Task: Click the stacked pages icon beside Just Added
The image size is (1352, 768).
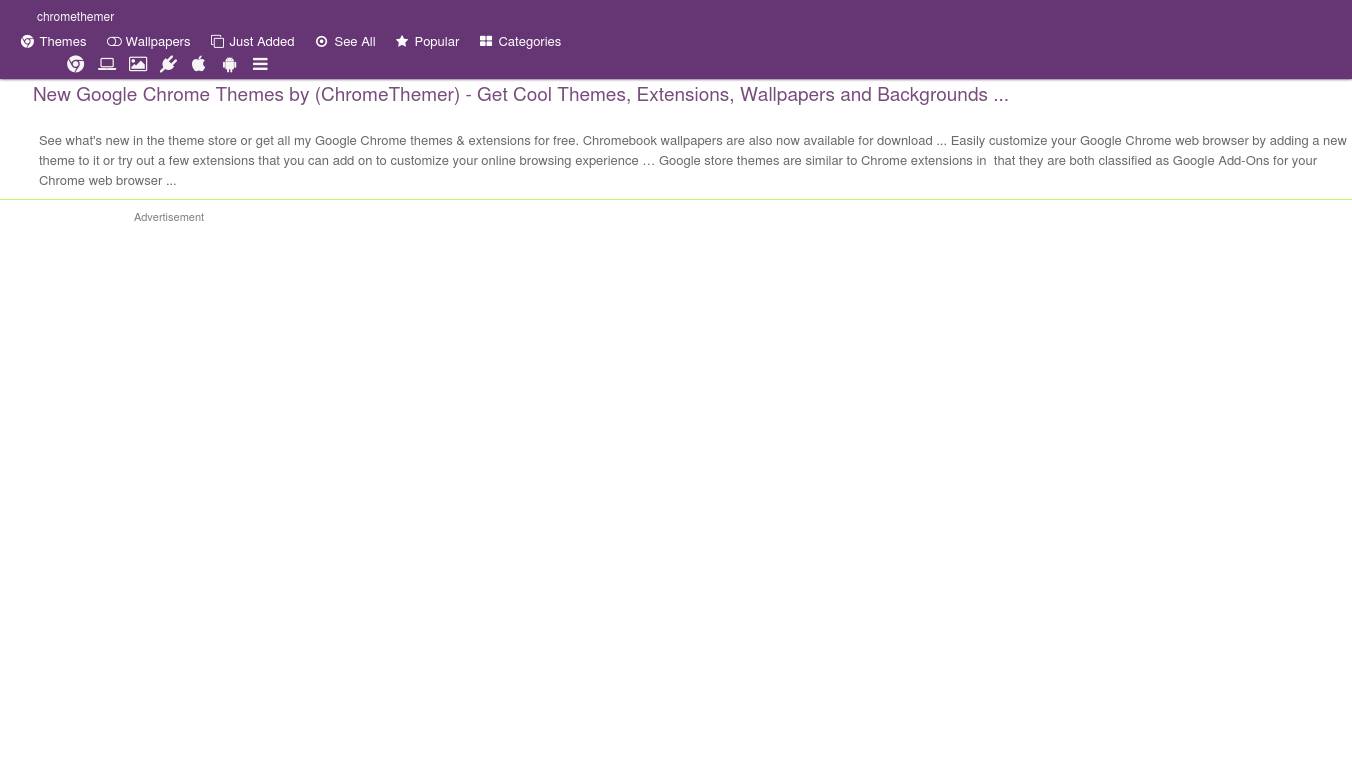Action: pyautogui.click(x=217, y=42)
